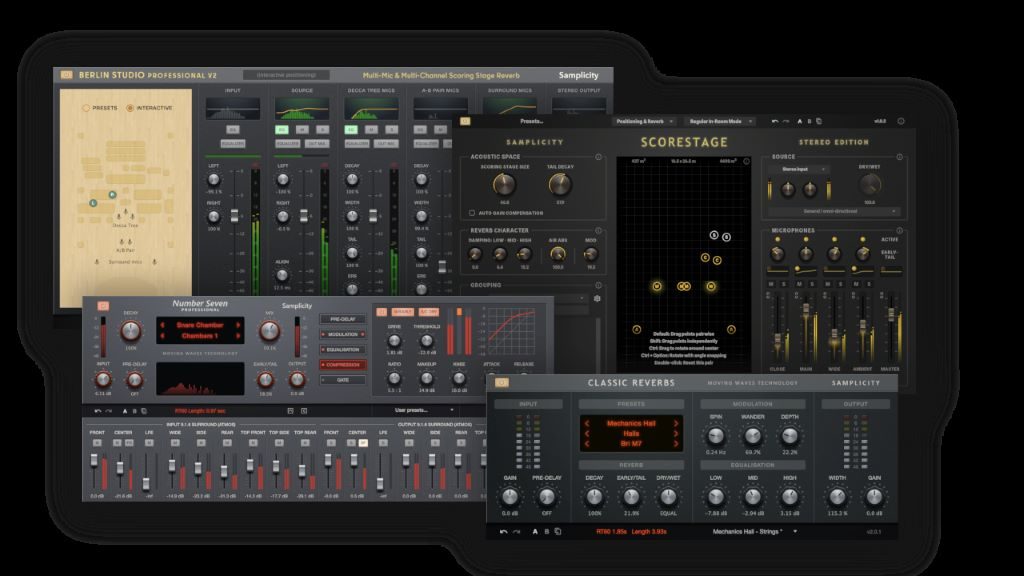Click undo in Scorestage top bar
1024x576 pixels.
click(775, 121)
